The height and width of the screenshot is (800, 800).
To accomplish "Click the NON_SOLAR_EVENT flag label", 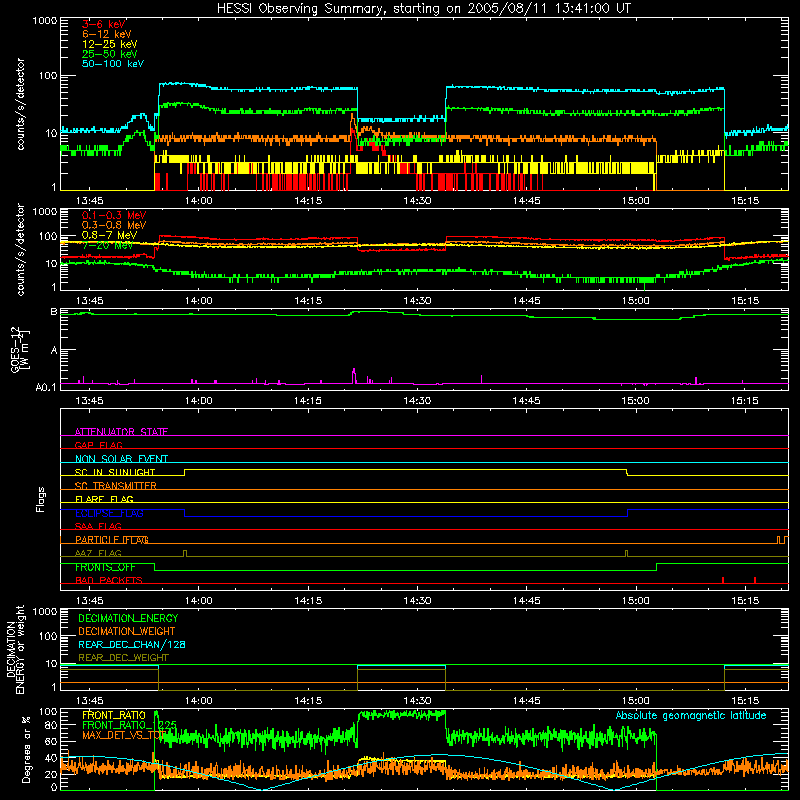I will (121, 459).
